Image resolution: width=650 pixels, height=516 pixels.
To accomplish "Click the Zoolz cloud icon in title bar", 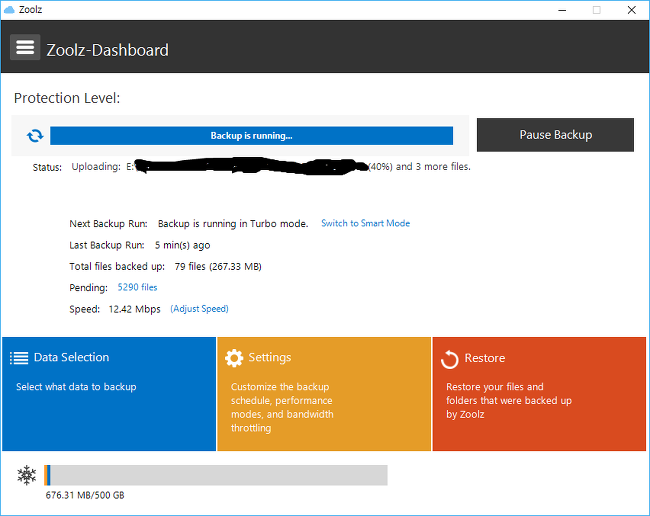I will (x=9, y=10).
